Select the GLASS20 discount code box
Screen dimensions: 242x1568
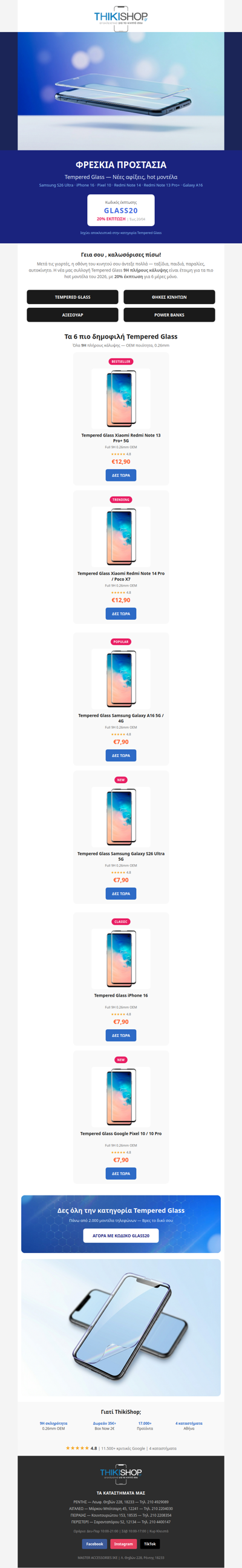(120, 210)
